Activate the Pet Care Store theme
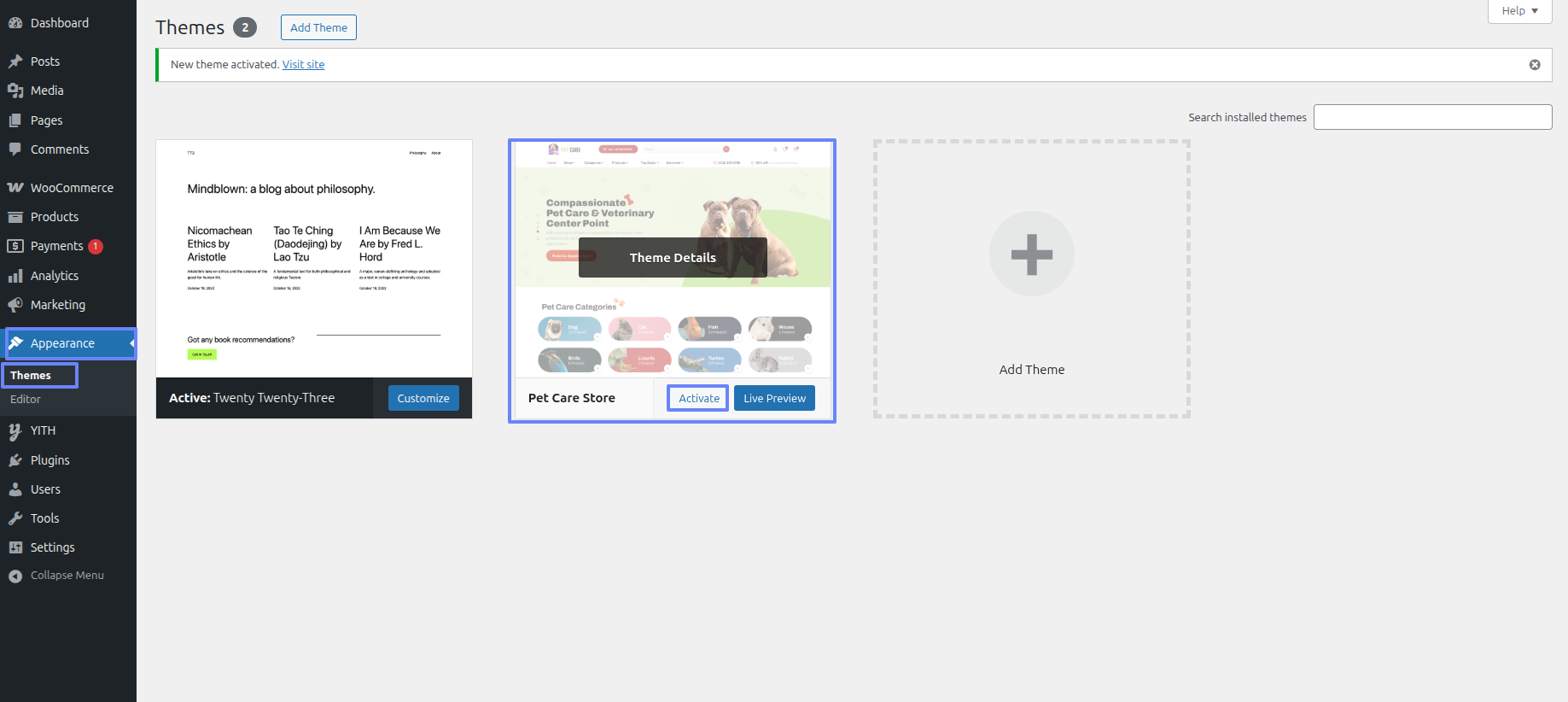 (698, 398)
